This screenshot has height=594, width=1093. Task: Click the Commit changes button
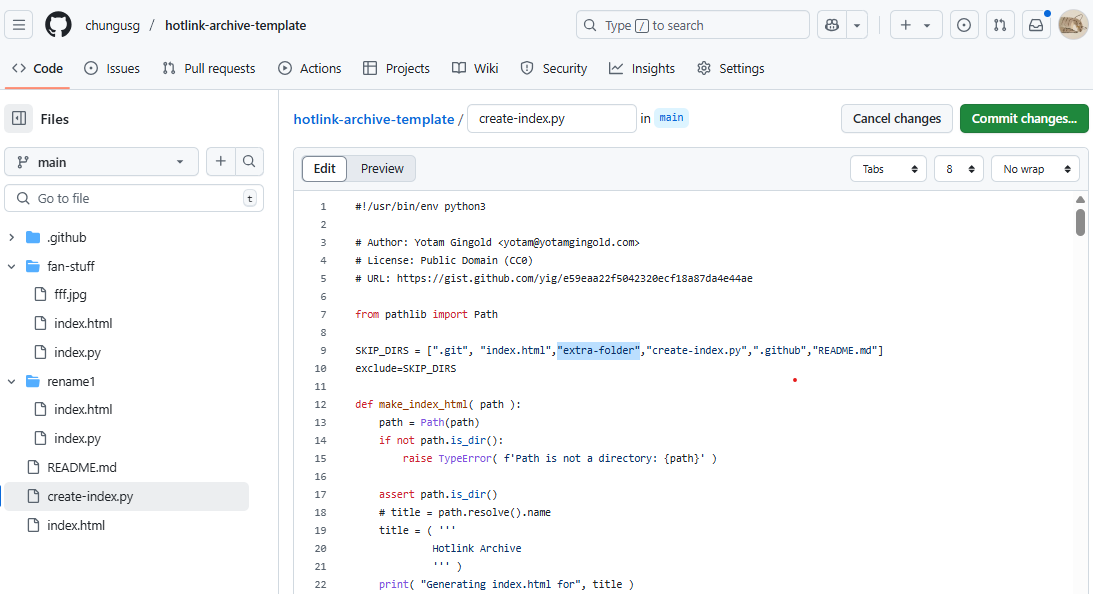[1023, 118]
